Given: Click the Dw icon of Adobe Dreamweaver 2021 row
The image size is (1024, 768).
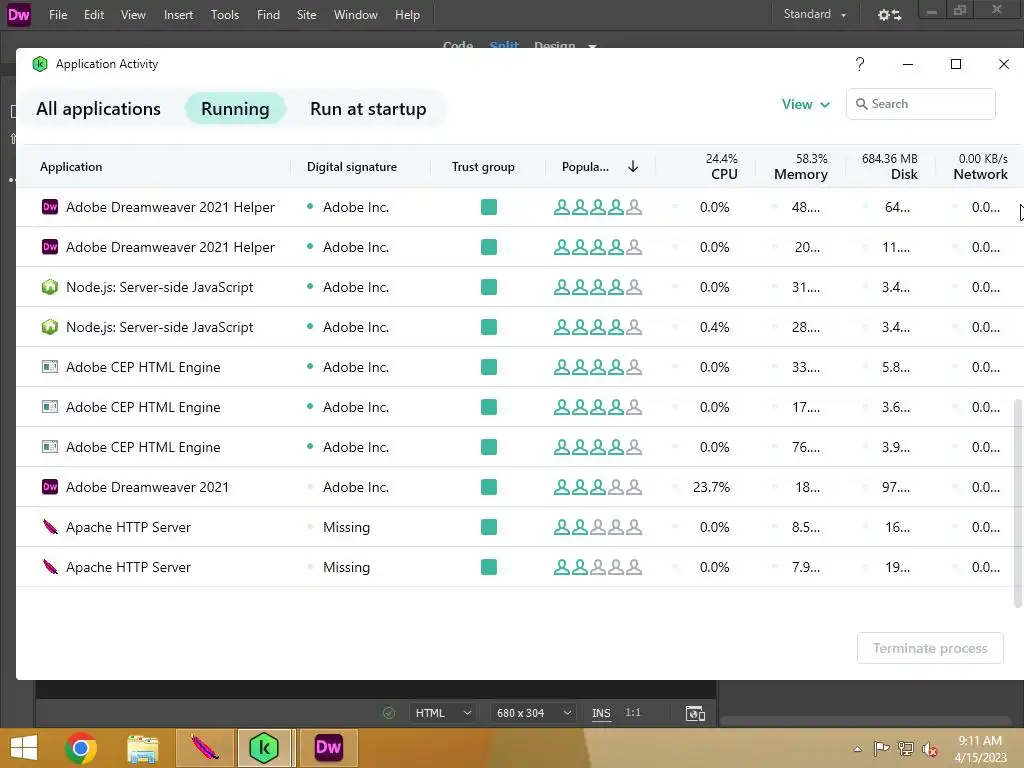Looking at the screenshot, I should [50, 487].
